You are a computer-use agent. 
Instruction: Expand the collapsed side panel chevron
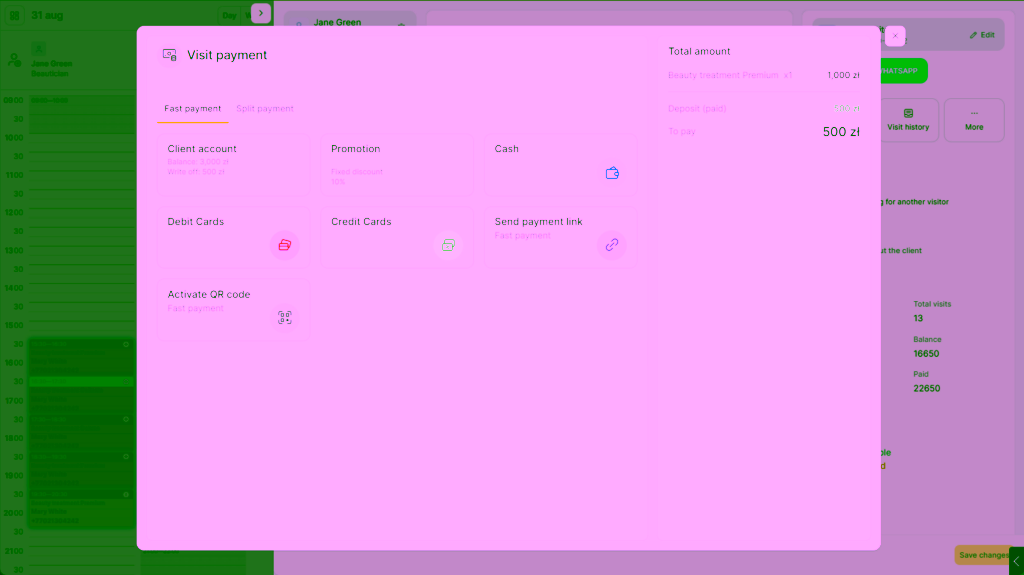point(1016,561)
